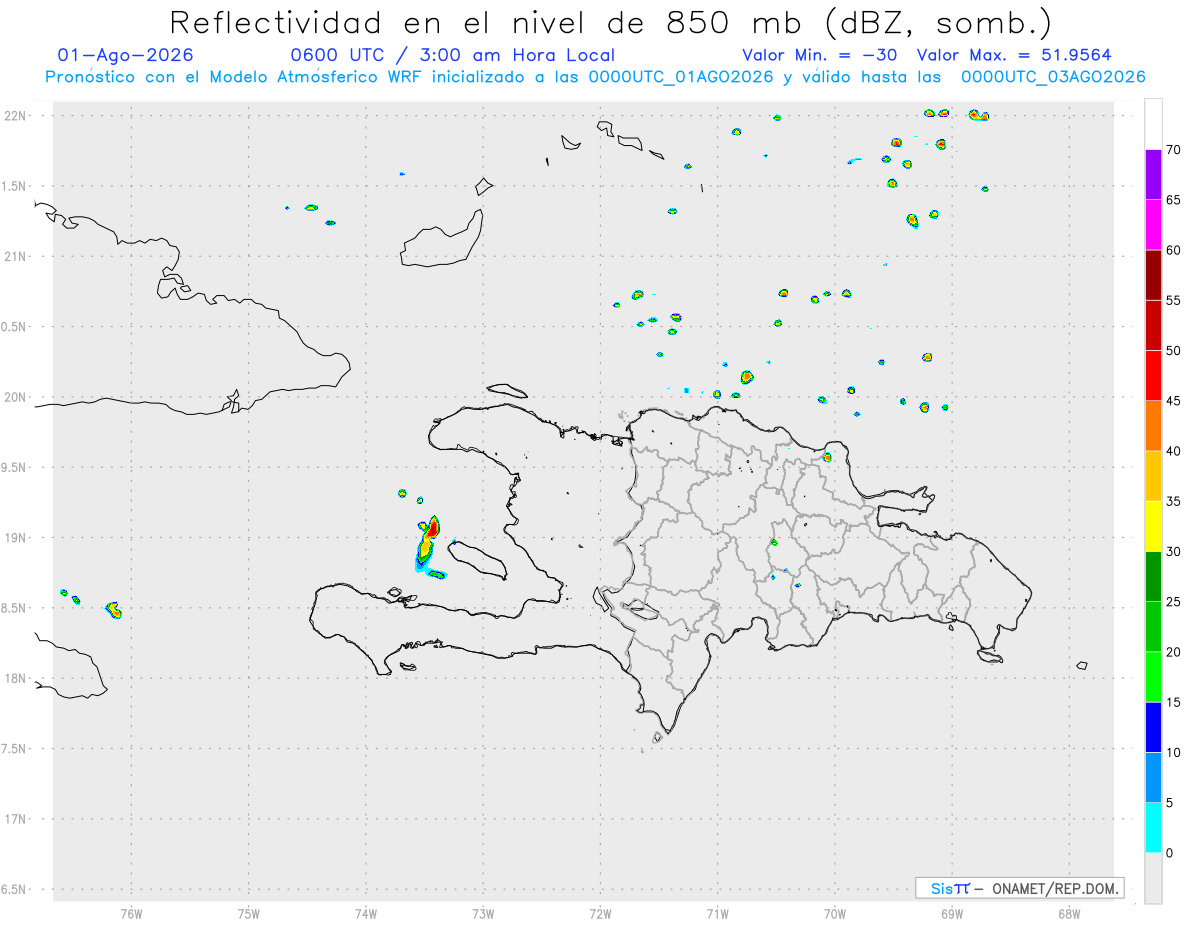Image resolution: width=1200 pixels, height=927 pixels.
Task: Click the colorbar value label '10'
Action: click(1173, 752)
